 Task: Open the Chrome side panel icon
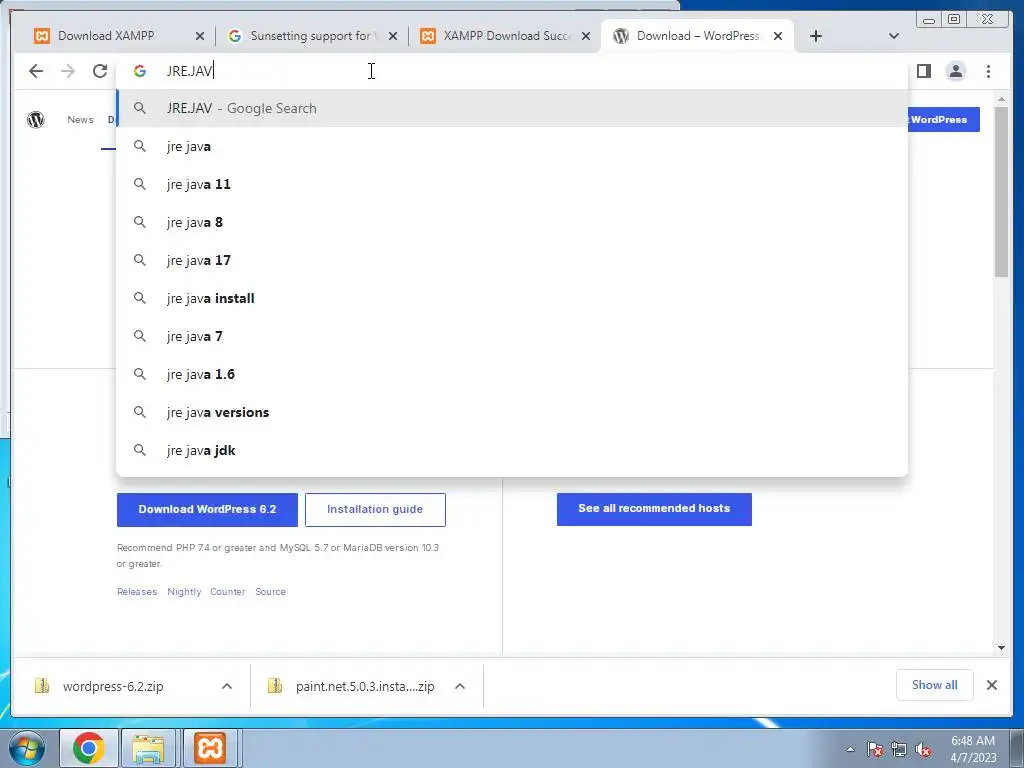pos(923,71)
